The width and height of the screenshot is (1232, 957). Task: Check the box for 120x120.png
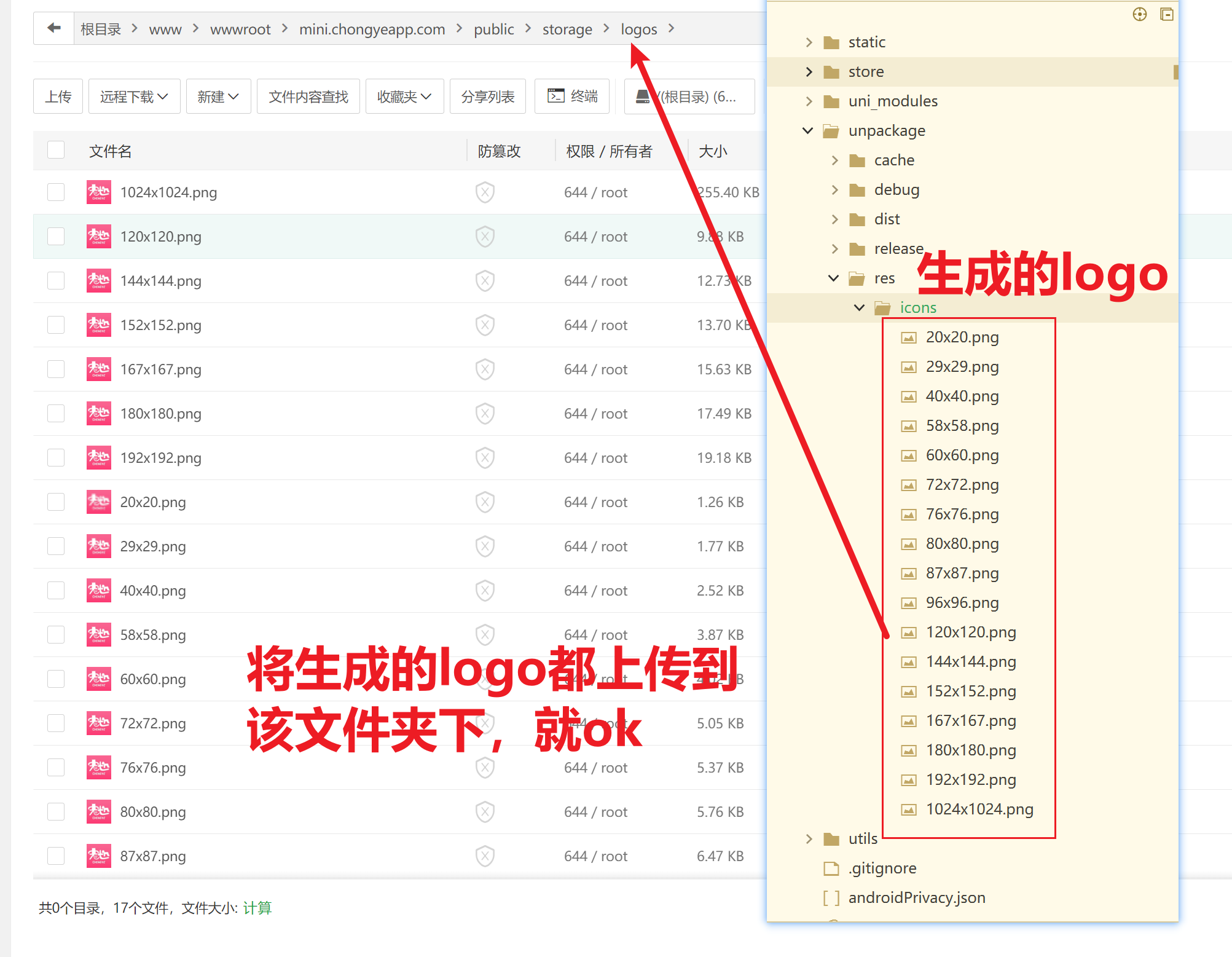(56, 237)
